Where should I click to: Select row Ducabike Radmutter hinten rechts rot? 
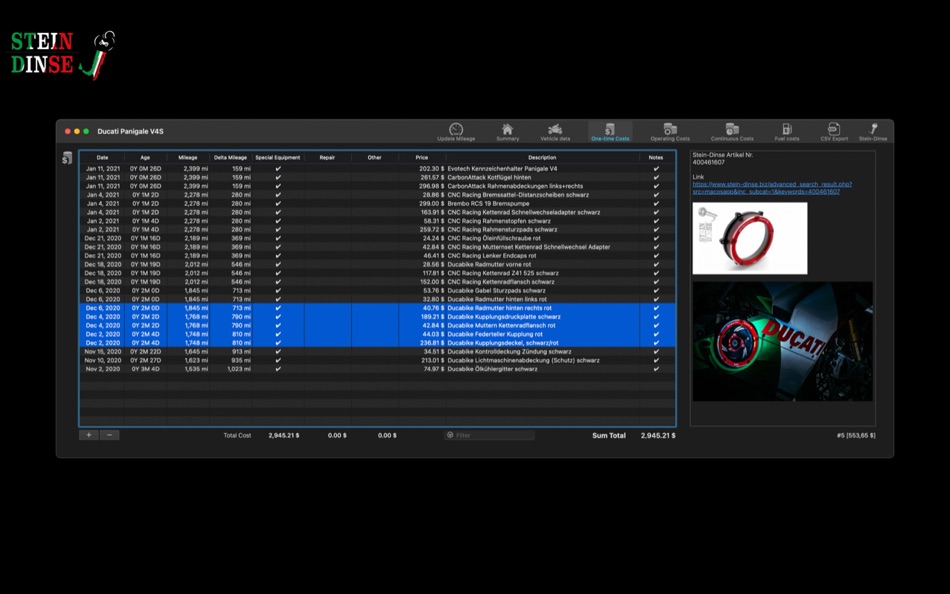377,308
